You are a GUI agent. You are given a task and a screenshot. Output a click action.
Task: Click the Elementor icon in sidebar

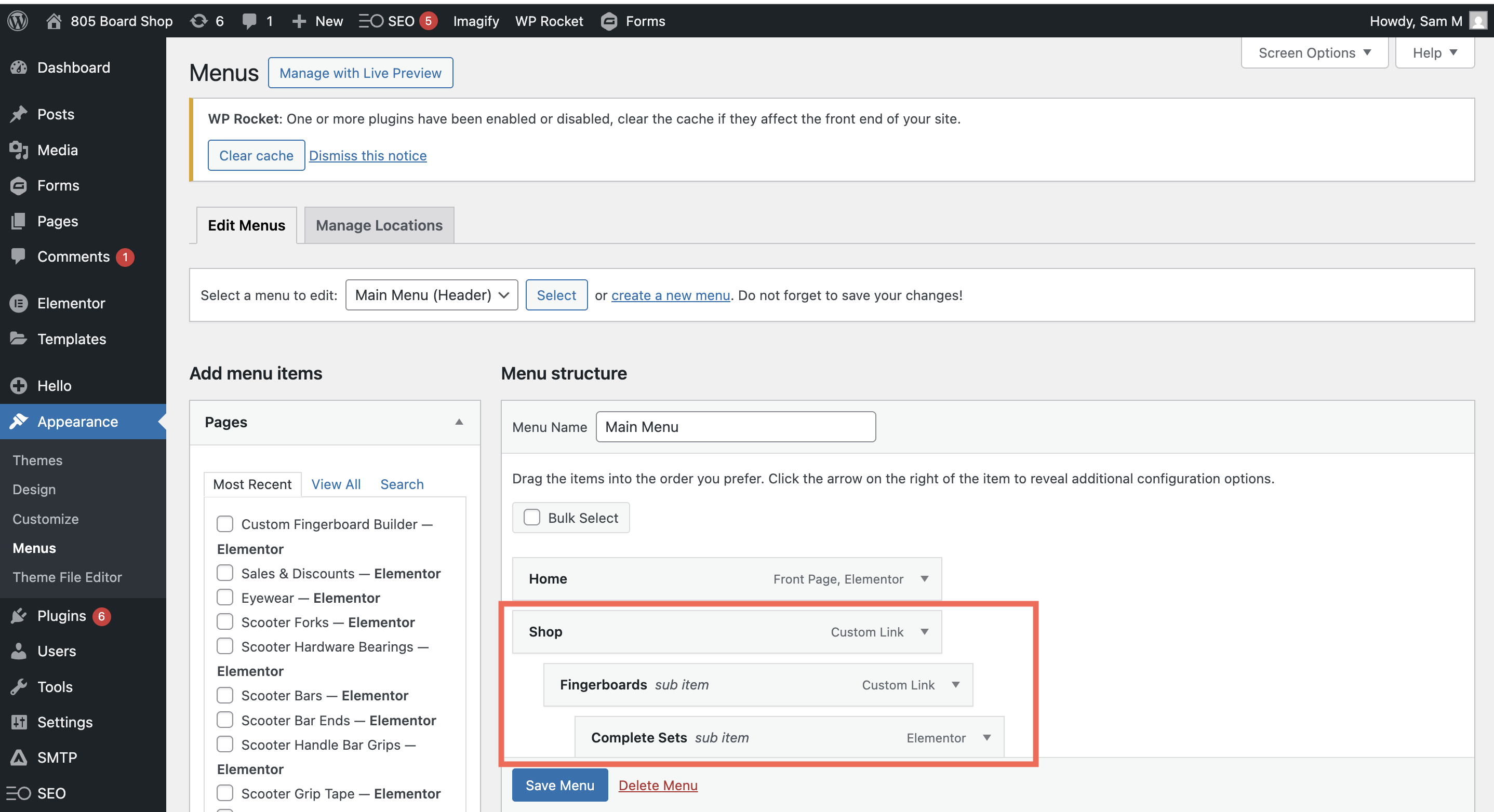click(x=19, y=303)
